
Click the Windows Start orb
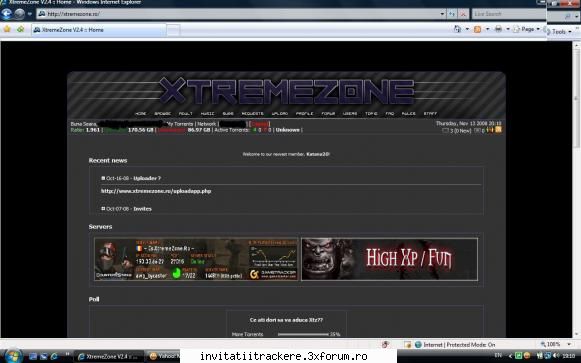point(13,356)
